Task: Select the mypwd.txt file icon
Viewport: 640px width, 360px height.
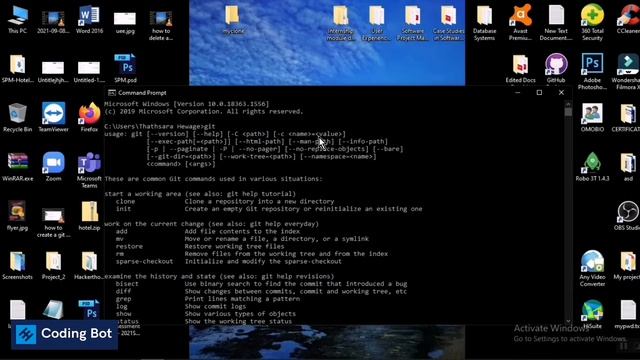Action: point(628,314)
